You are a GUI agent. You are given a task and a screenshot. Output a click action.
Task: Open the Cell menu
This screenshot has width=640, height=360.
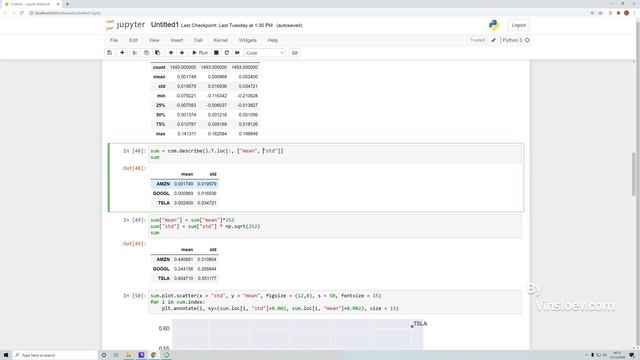pyautogui.click(x=198, y=40)
